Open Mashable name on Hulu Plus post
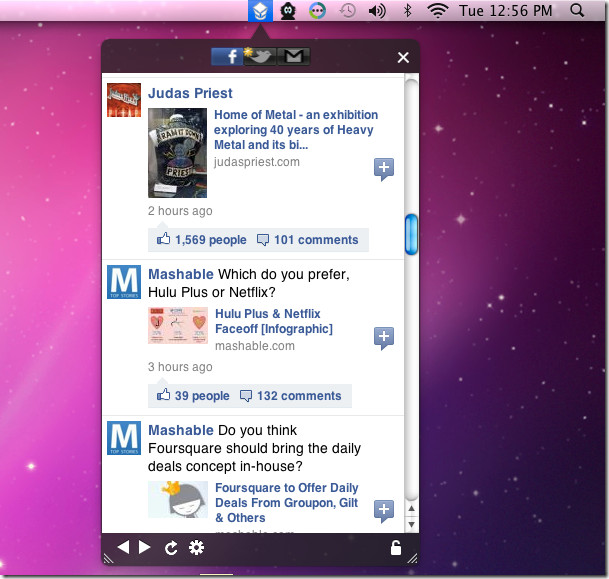 [x=181, y=274]
